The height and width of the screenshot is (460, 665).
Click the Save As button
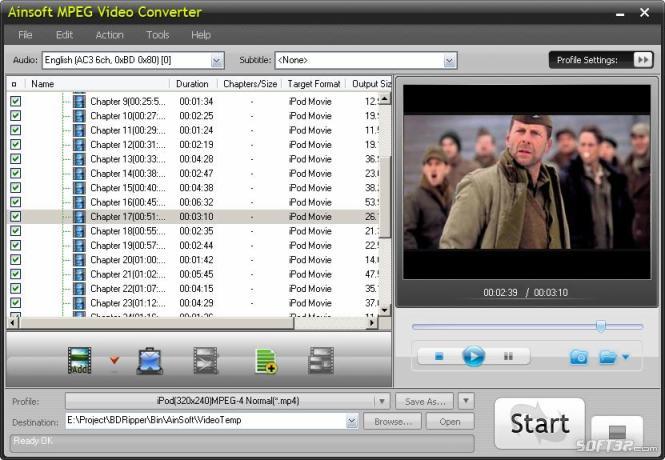pos(425,401)
